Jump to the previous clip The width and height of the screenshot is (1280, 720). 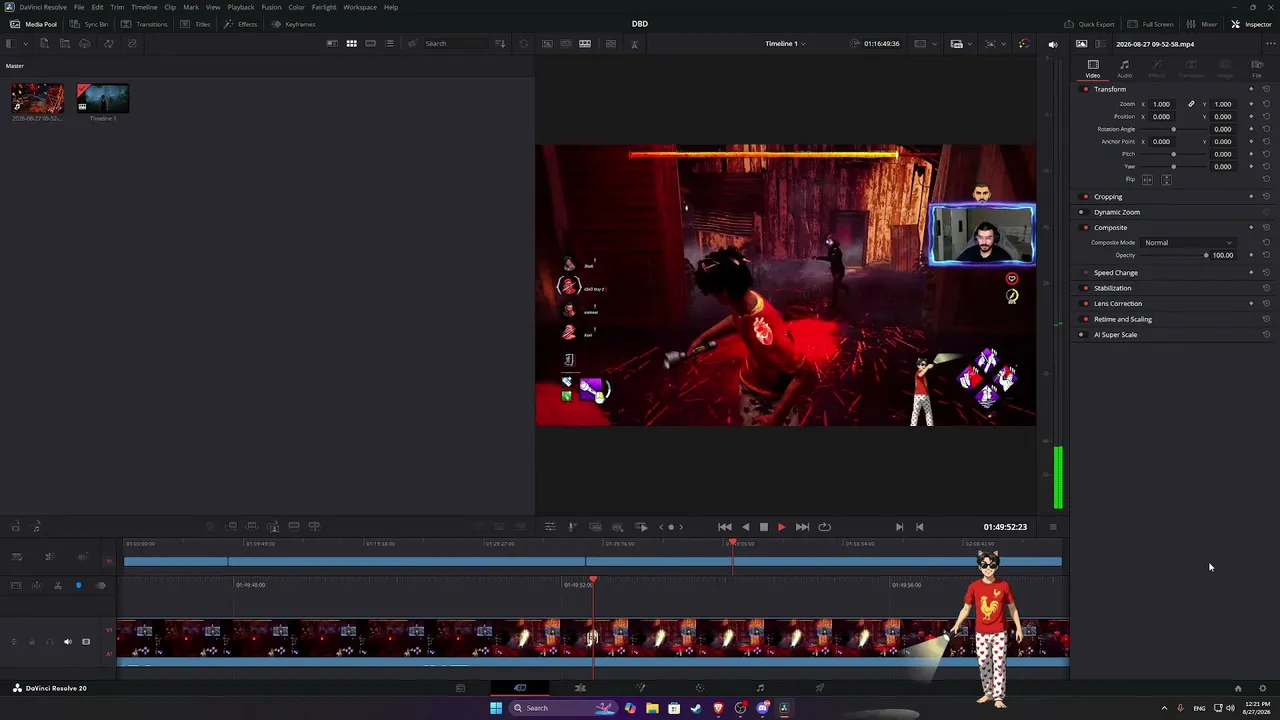(x=725, y=527)
